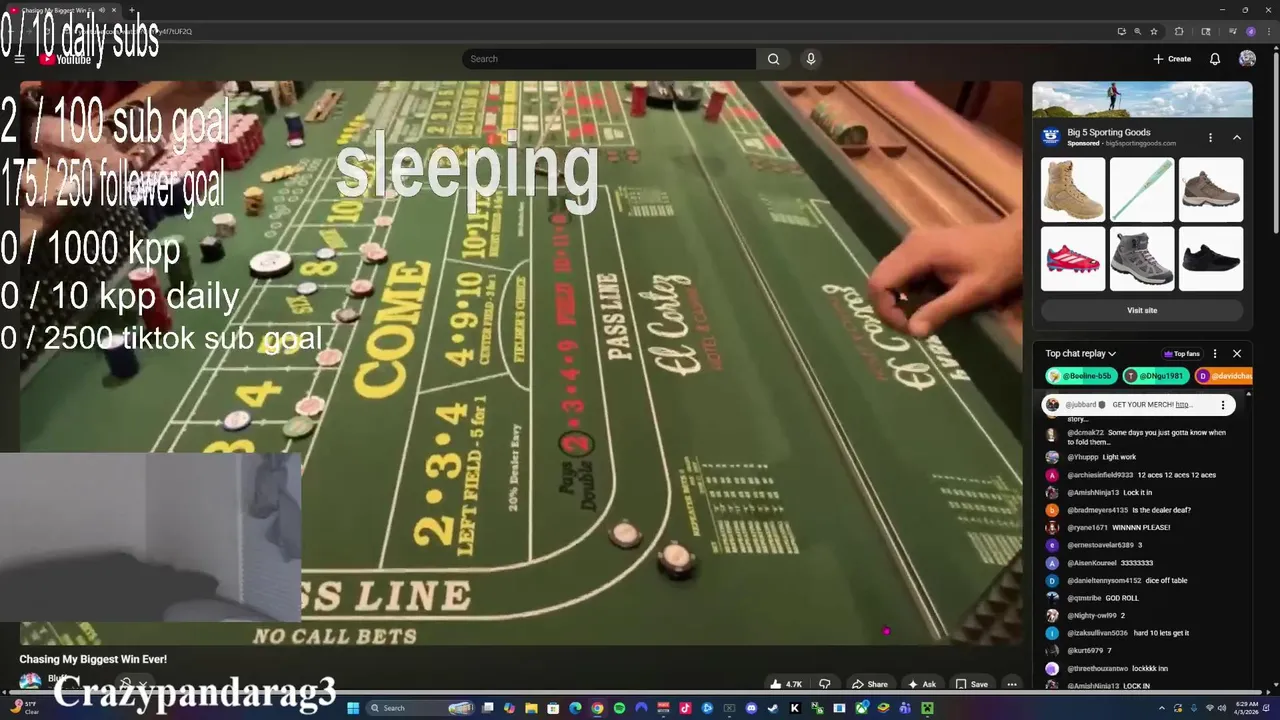The image size is (1280, 720).
Task: Click the green baseball bat product thumbnail
Action: coord(1142,189)
